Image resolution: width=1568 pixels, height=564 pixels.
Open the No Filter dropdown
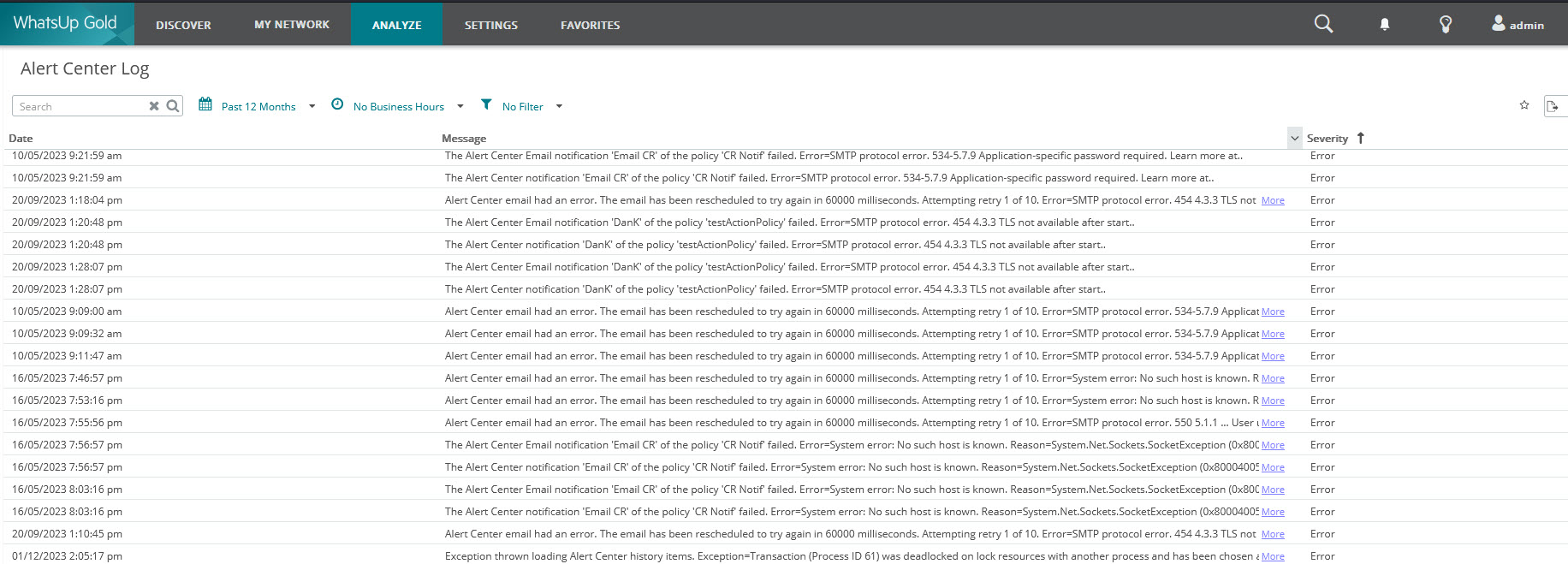pos(532,107)
